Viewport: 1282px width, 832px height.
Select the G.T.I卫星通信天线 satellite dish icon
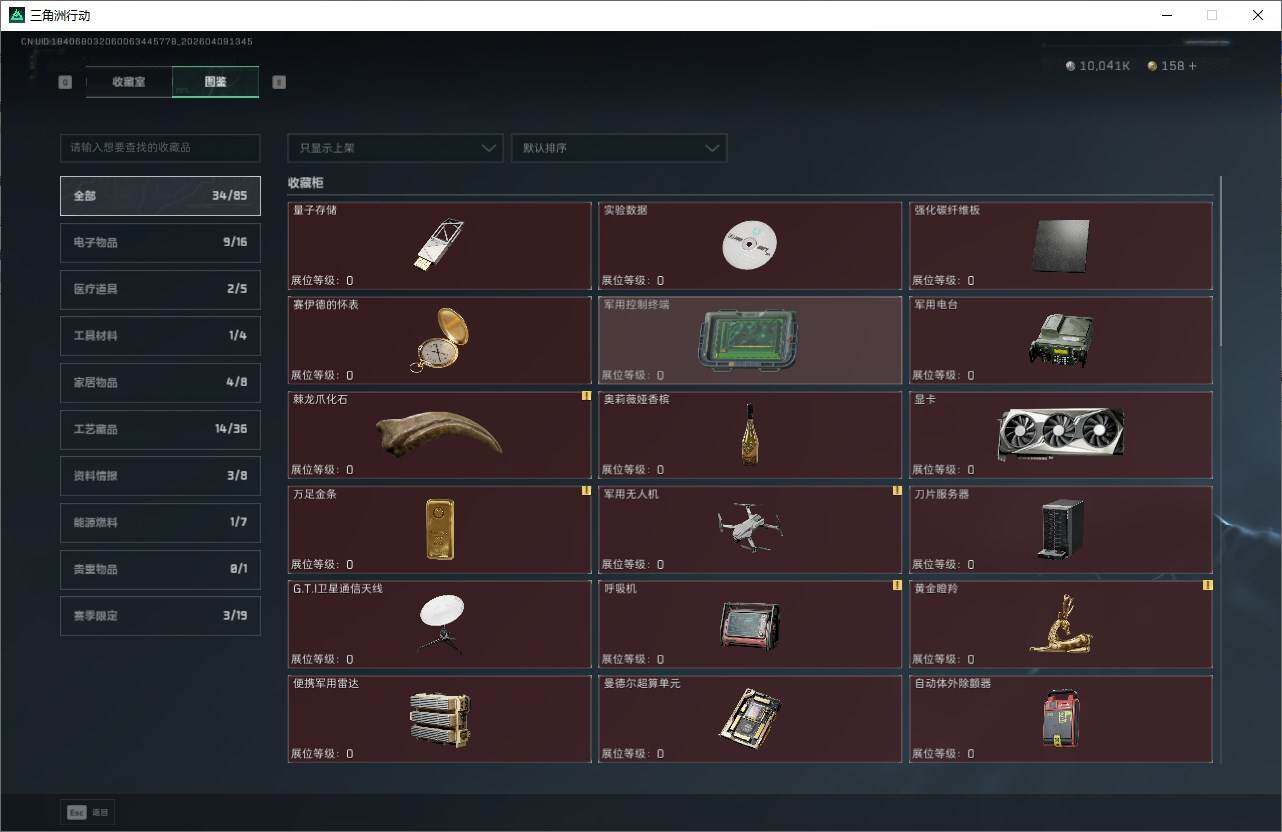pos(440,624)
